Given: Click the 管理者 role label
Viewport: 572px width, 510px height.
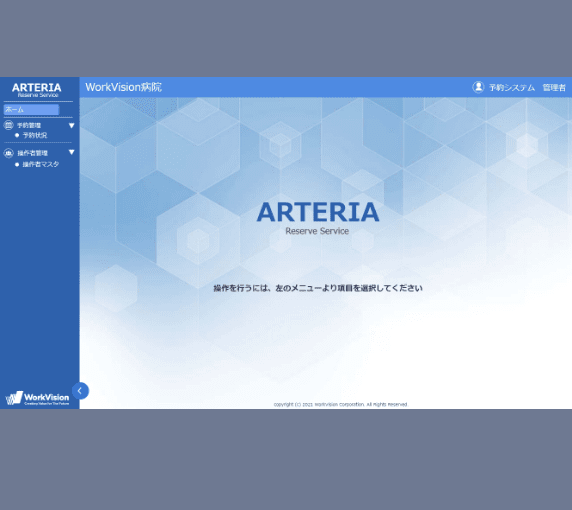Looking at the screenshot, I should point(554,88).
